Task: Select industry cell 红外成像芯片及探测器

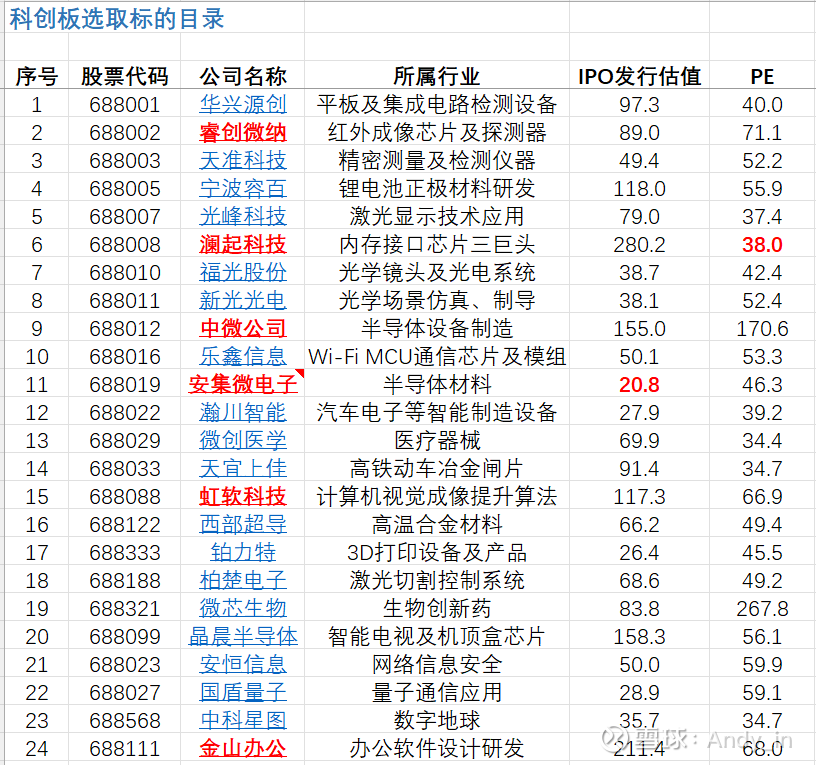Action: [x=437, y=133]
